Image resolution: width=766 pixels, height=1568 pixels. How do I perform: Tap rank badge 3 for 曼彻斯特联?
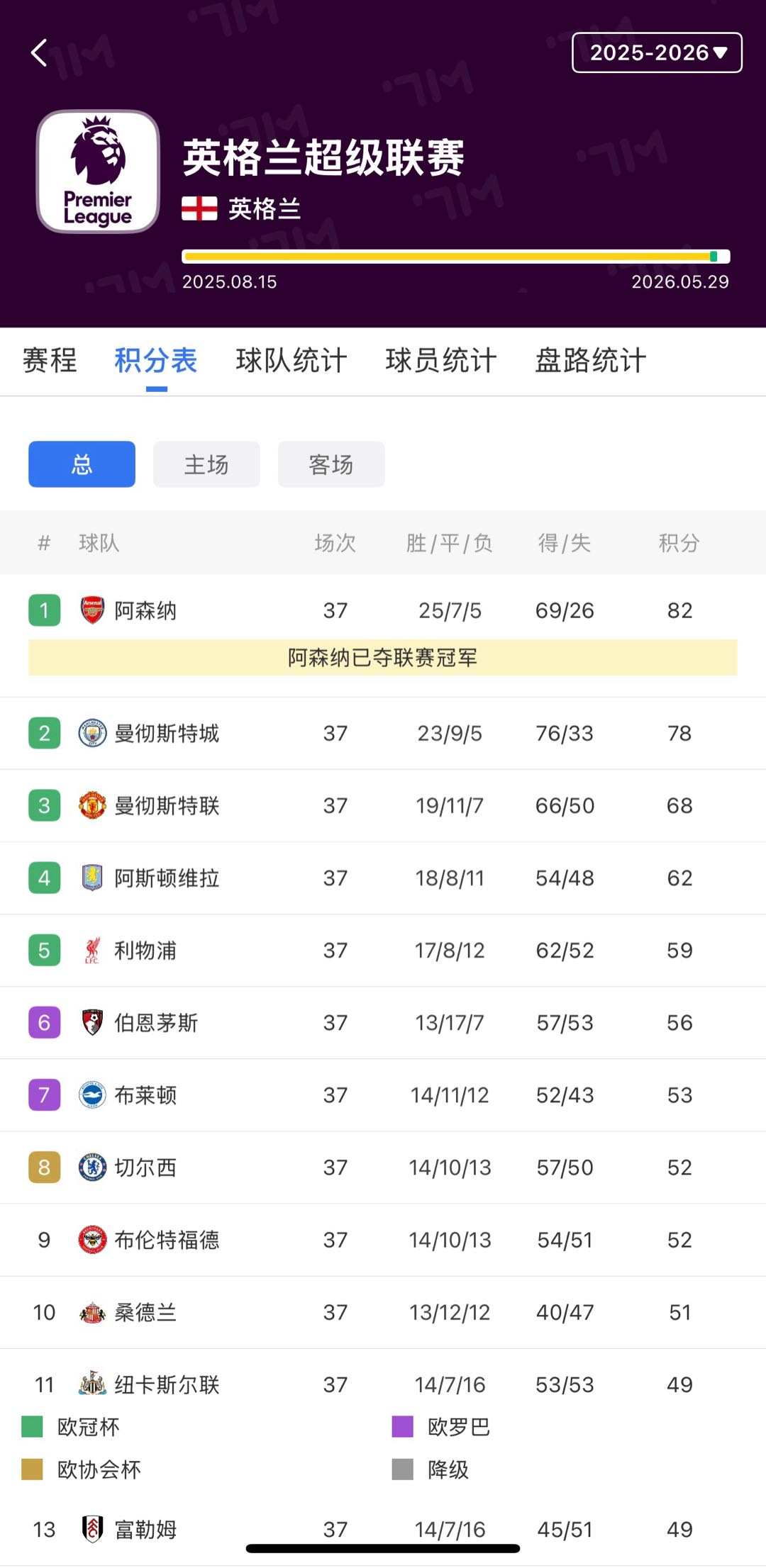point(44,805)
